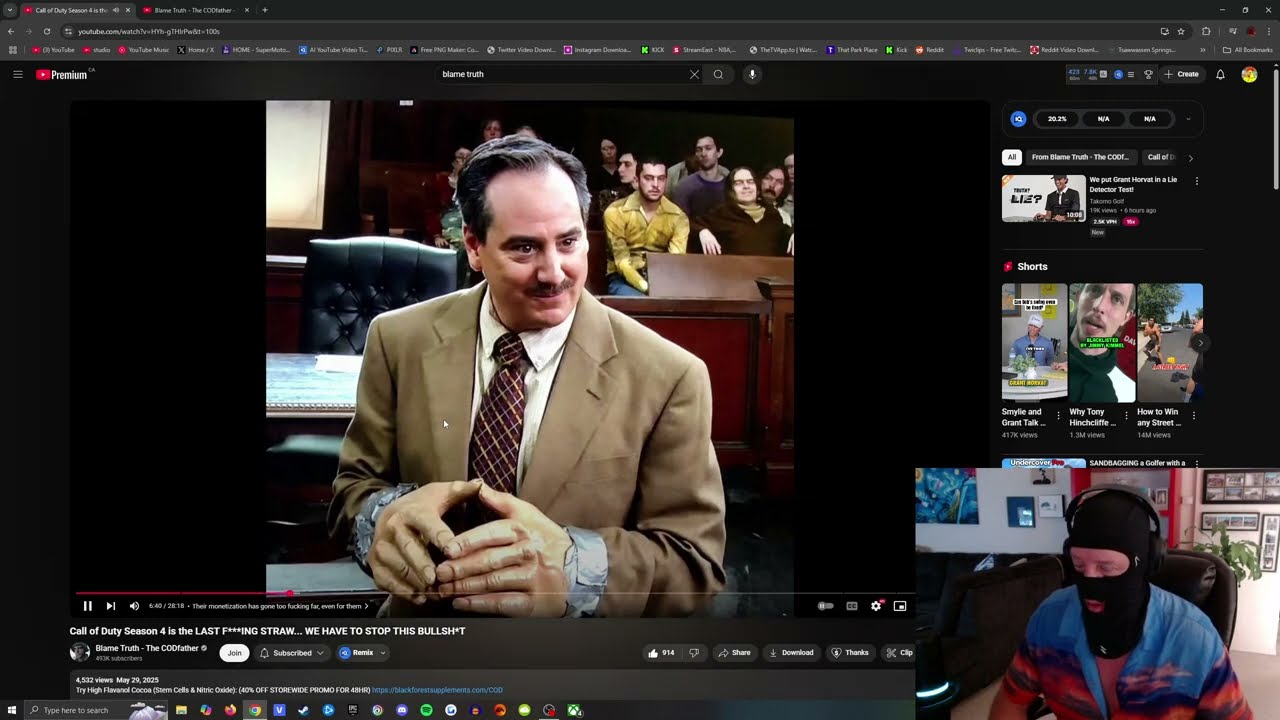Select the 'Call of D...' filter chip
1280x720 pixels.
pos(1161,157)
